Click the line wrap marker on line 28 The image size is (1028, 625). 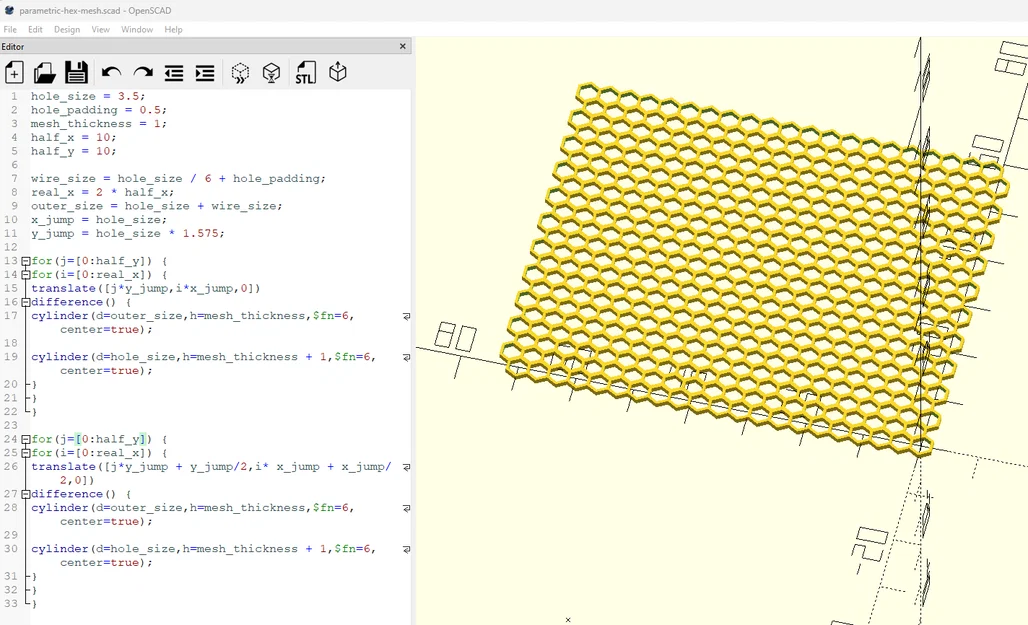point(406,508)
